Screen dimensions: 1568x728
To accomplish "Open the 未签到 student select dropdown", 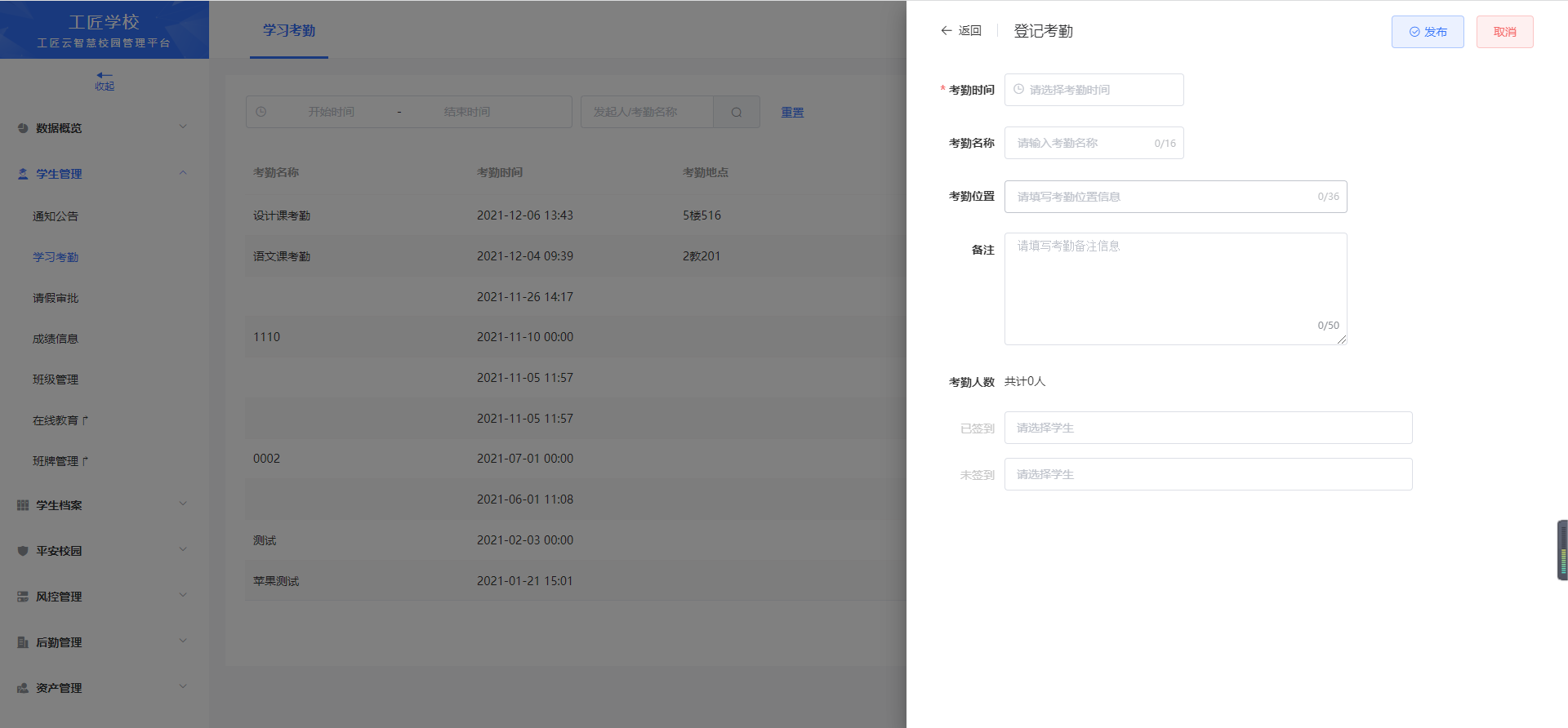I will [x=1208, y=474].
